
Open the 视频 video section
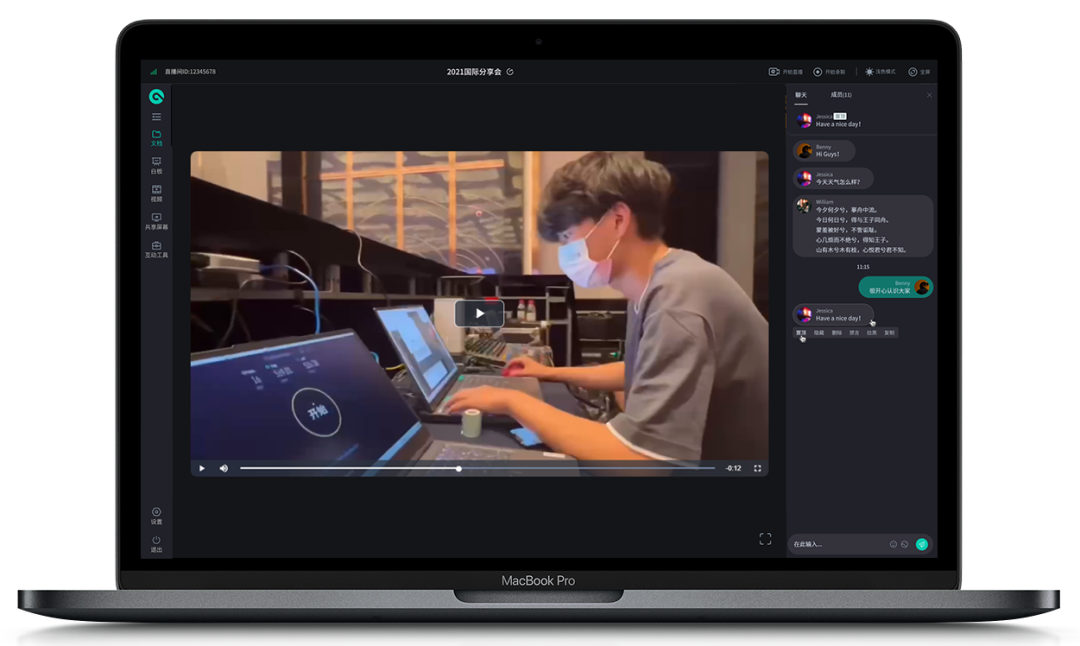click(x=156, y=194)
